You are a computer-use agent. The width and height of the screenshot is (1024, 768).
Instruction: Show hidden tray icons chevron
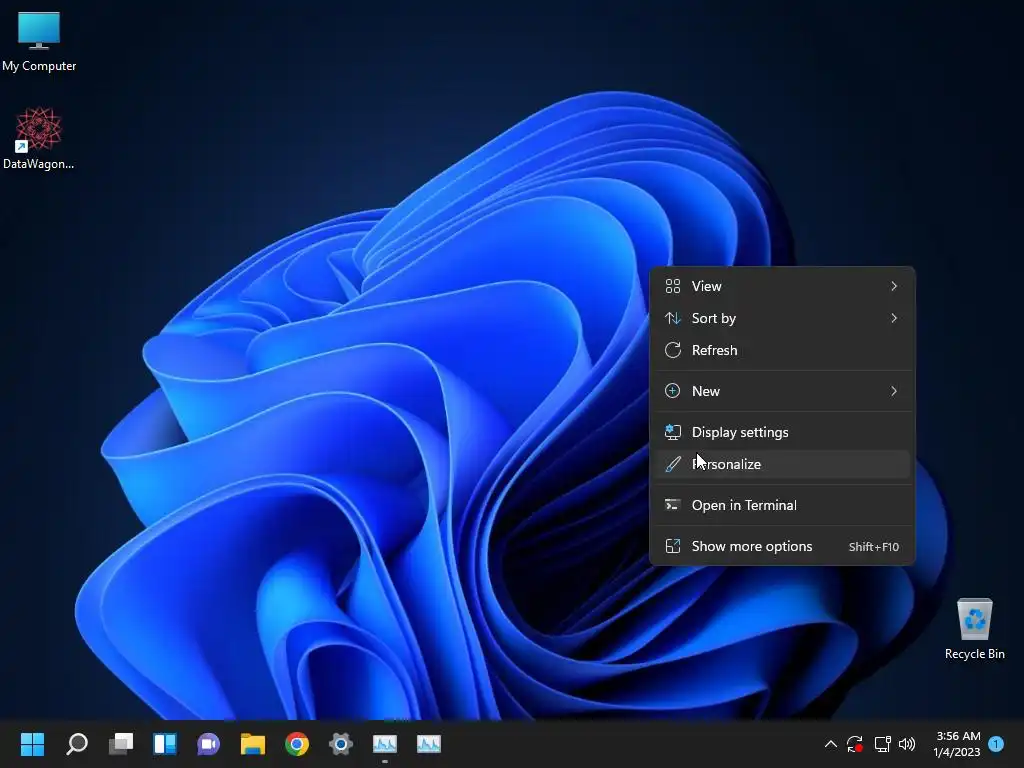click(831, 744)
